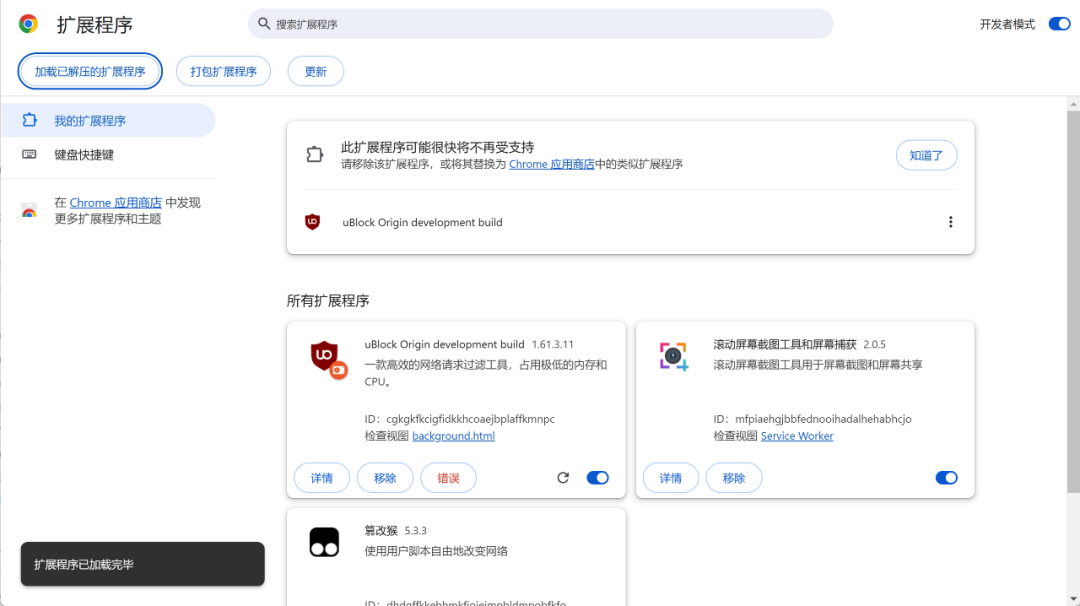1080x606 pixels.
Task: Click 此扩展程序可能很快将不再受支持 heading
Action: (437, 147)
